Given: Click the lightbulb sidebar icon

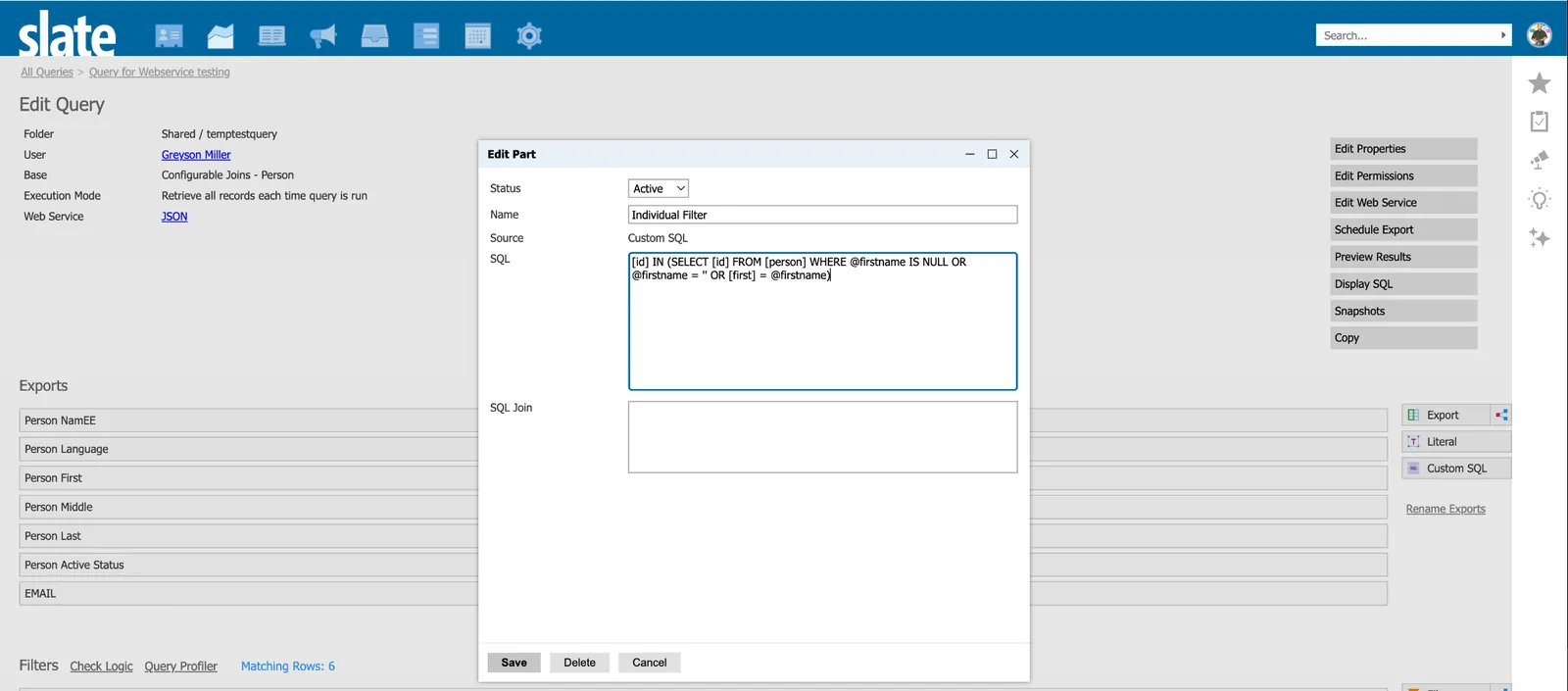Looking at the screenshot, I should tap(1540, 200).
